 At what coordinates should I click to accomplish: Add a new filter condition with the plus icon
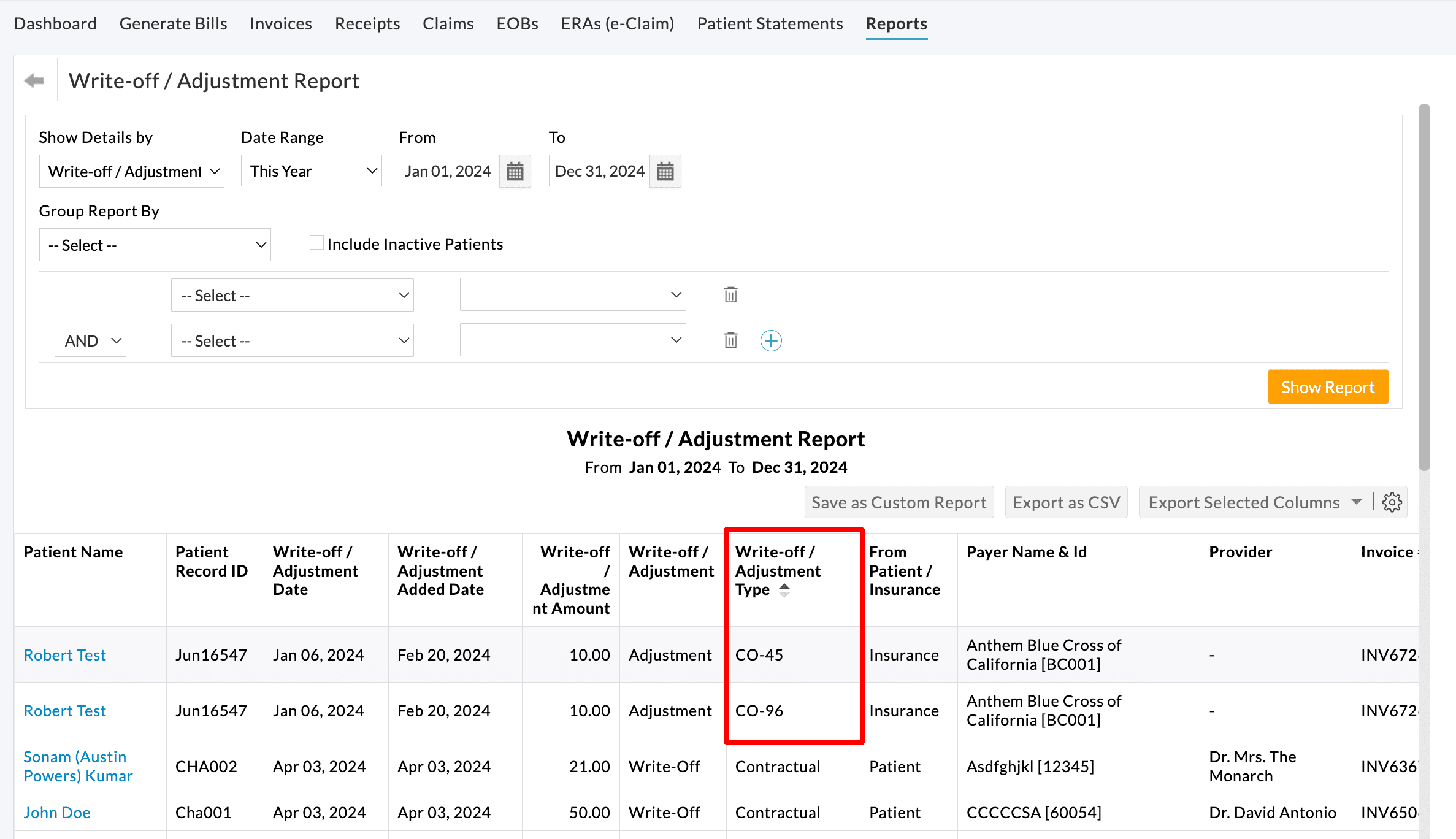pyautogui.click(x=771, y=340)
